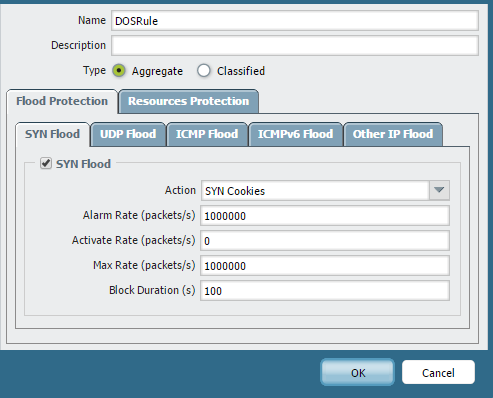Open the Other IP Flood tab

pyautogui.click(x=393, y=134)
